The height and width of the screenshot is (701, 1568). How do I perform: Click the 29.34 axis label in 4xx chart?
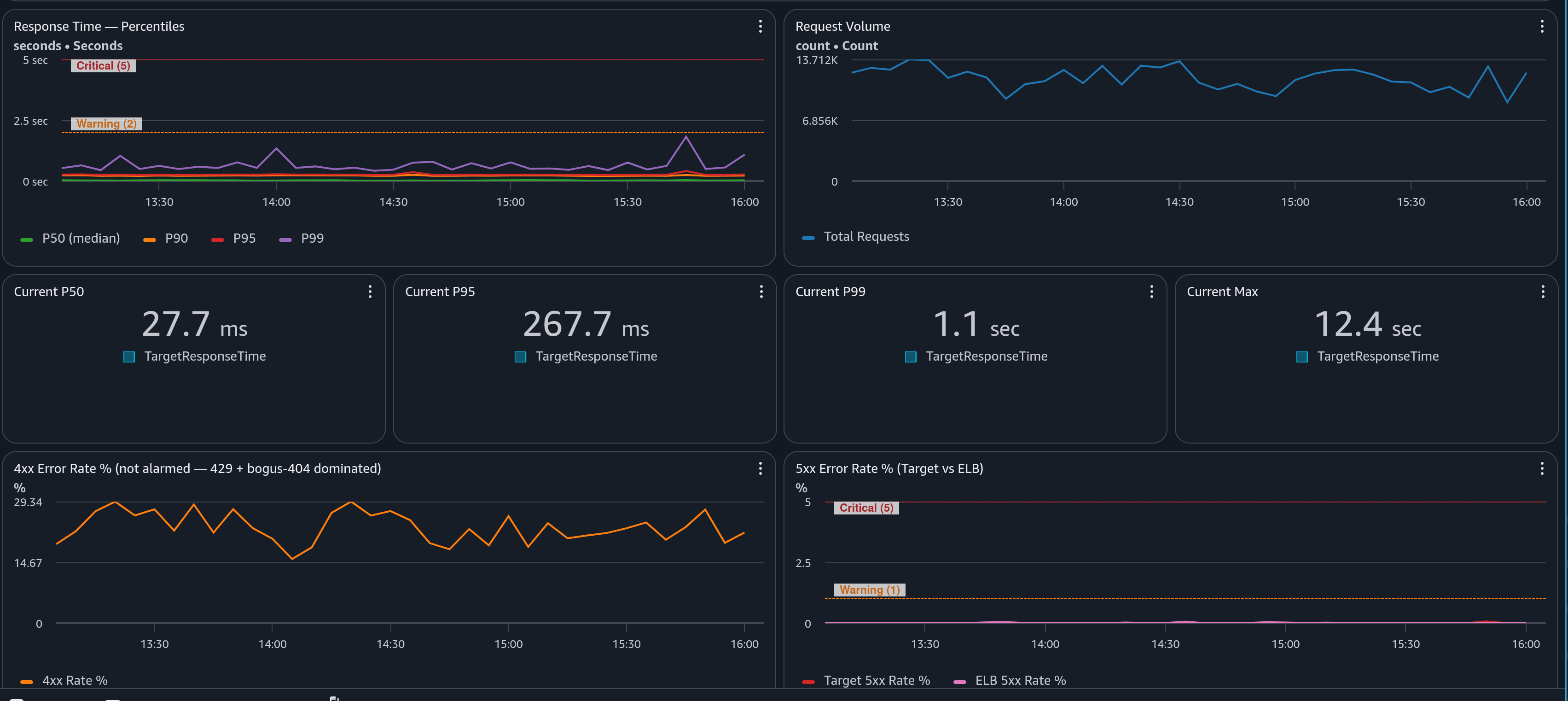pyautogui.click(x=28, y=502)
